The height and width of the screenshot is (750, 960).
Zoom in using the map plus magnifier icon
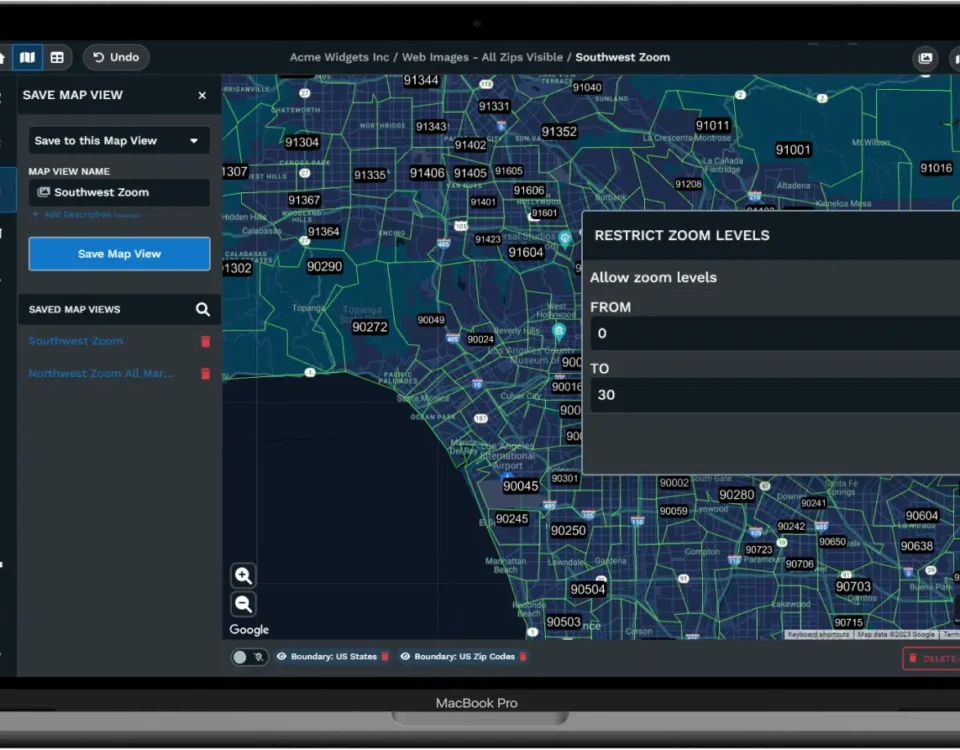click(x=244, y=575)
